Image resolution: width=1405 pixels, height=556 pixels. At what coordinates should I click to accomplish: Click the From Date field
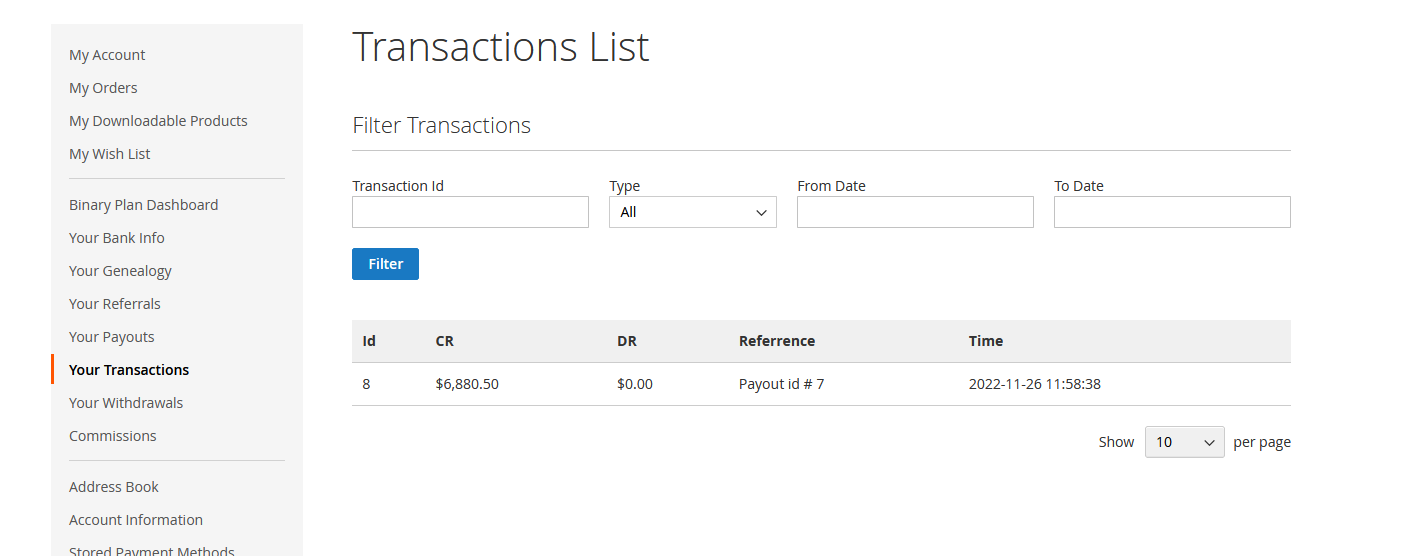[x=914, y=212]
